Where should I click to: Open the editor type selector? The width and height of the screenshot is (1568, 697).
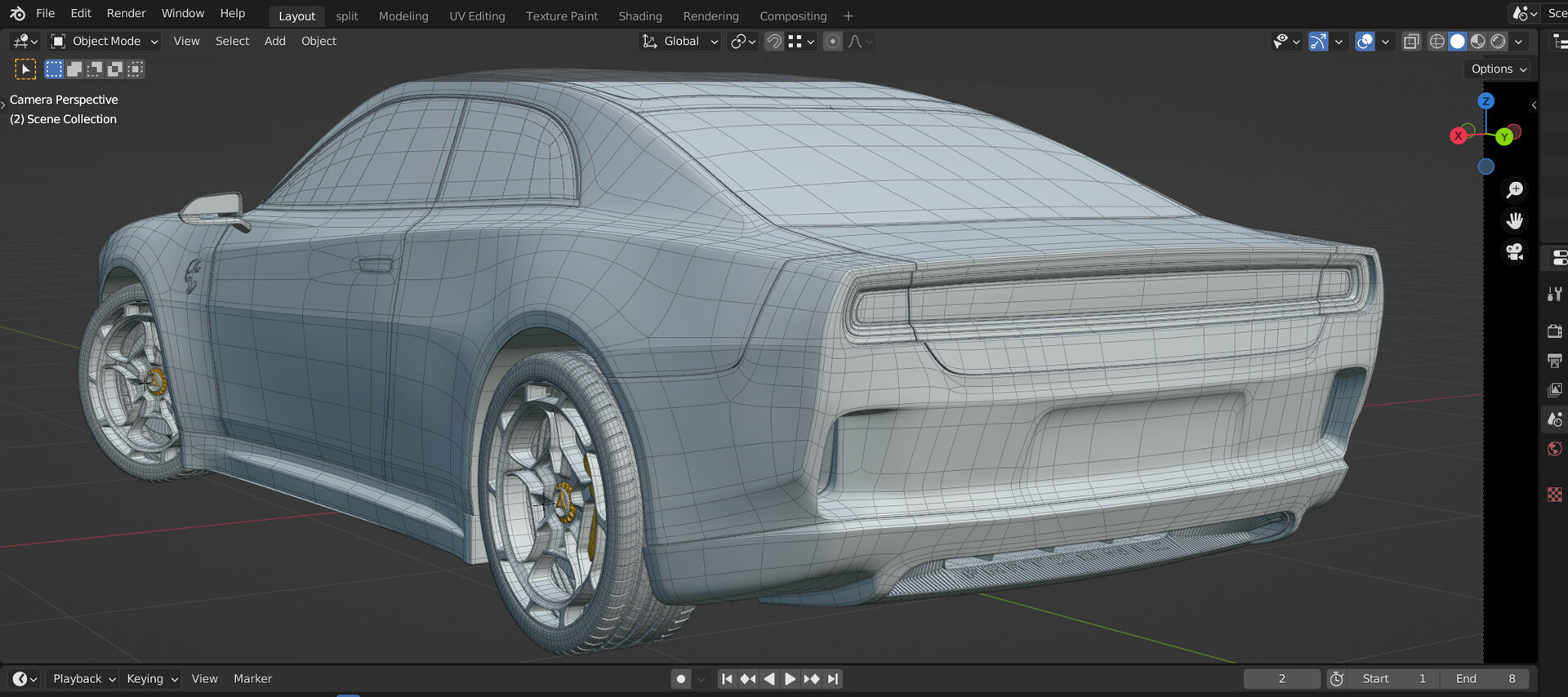point(25,41)
